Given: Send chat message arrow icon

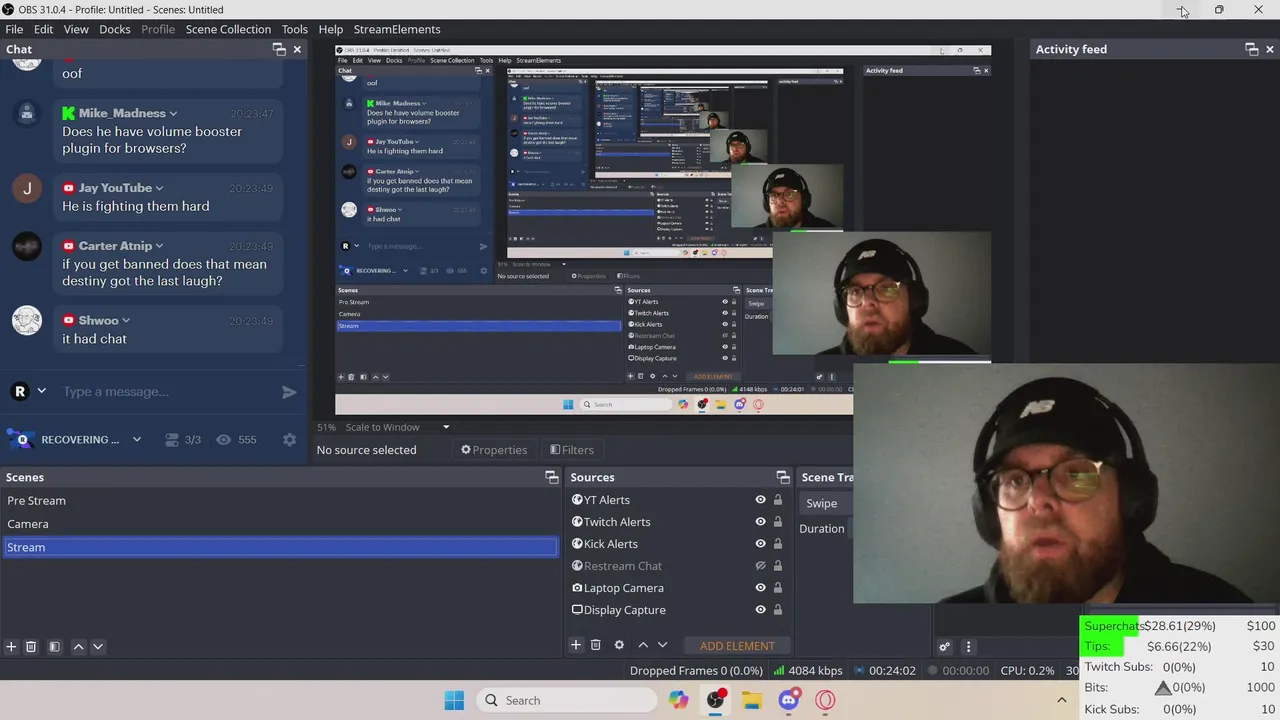Looking at the screenshot, I should (x=289, y=392).
